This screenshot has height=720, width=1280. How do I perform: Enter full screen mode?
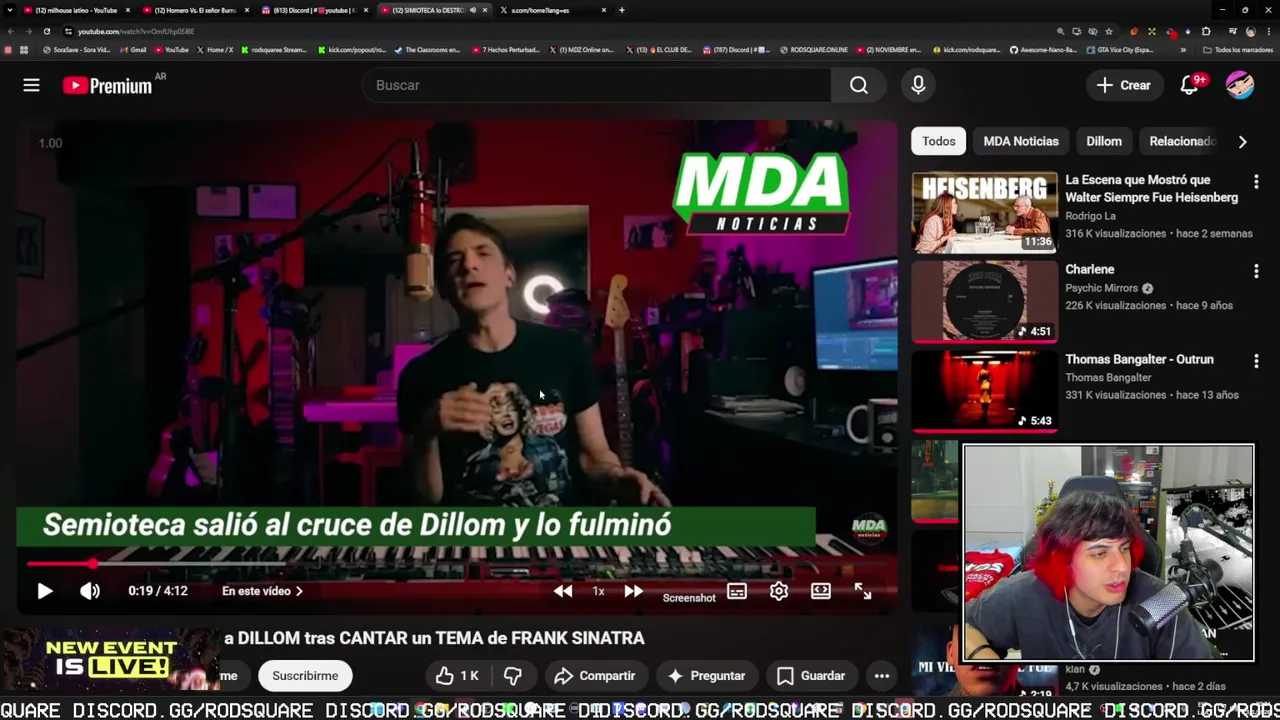863,591
